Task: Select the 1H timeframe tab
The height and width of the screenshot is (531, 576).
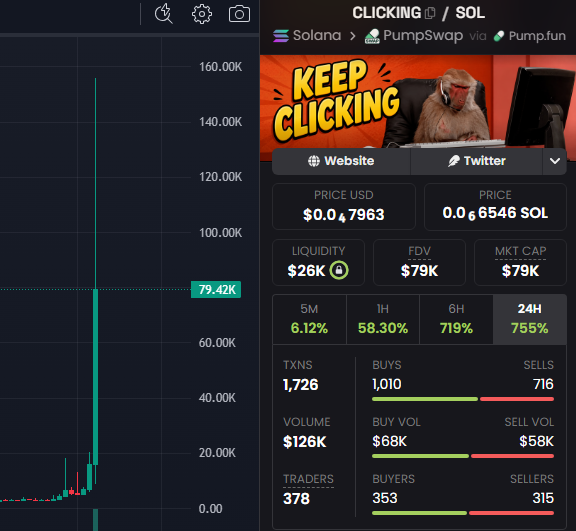Action: [x=383, y=319]
